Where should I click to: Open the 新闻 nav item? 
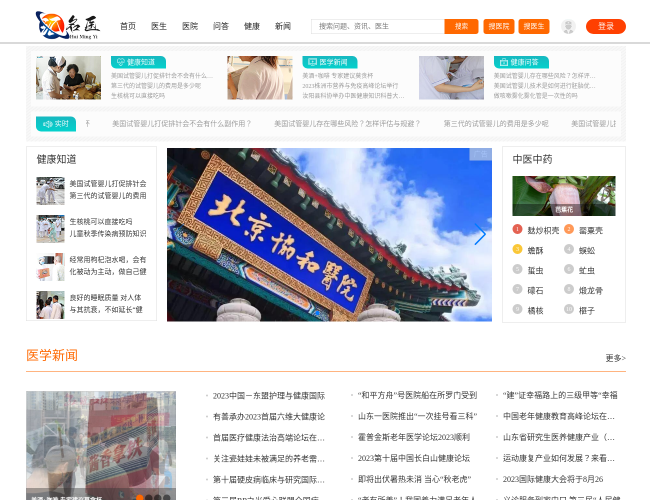click(x=283, y=26)
